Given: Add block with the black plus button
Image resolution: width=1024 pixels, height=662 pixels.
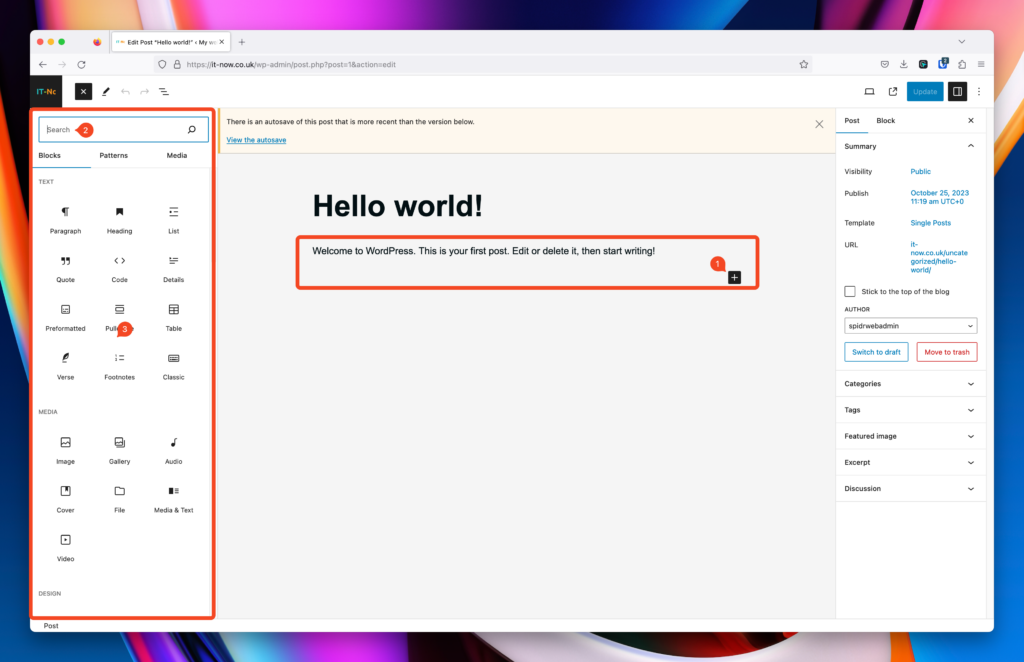Looking at the screenshot, I should tap(735, 277).
